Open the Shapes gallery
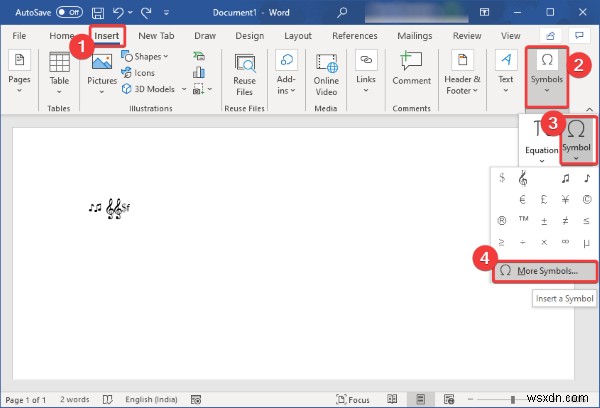The width and height of the screenshot is (600, 408). pyautogui.click(x=145, y=57)
